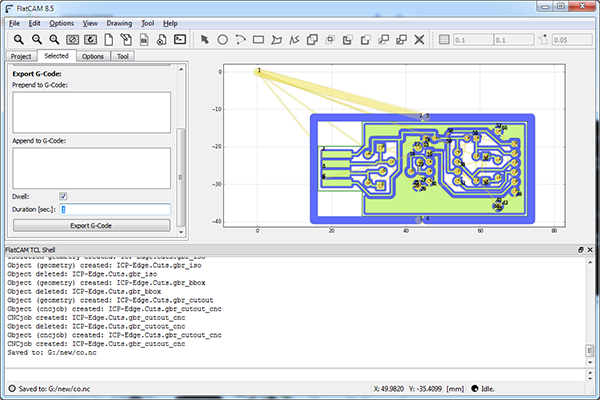Click the Polygon Subtraction icon
The height and width of the screenshot is (400, 600).
(347, 39)
